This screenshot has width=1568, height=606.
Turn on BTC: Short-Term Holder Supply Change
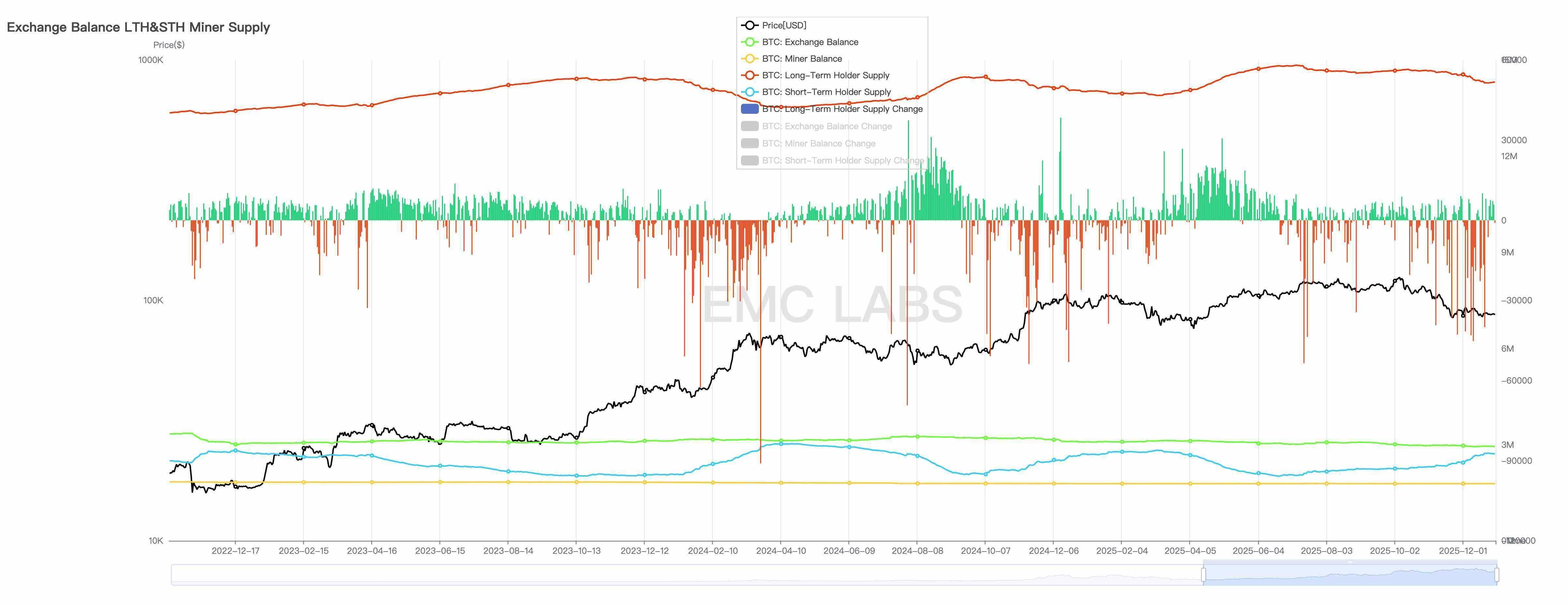[x=842, y=160]
